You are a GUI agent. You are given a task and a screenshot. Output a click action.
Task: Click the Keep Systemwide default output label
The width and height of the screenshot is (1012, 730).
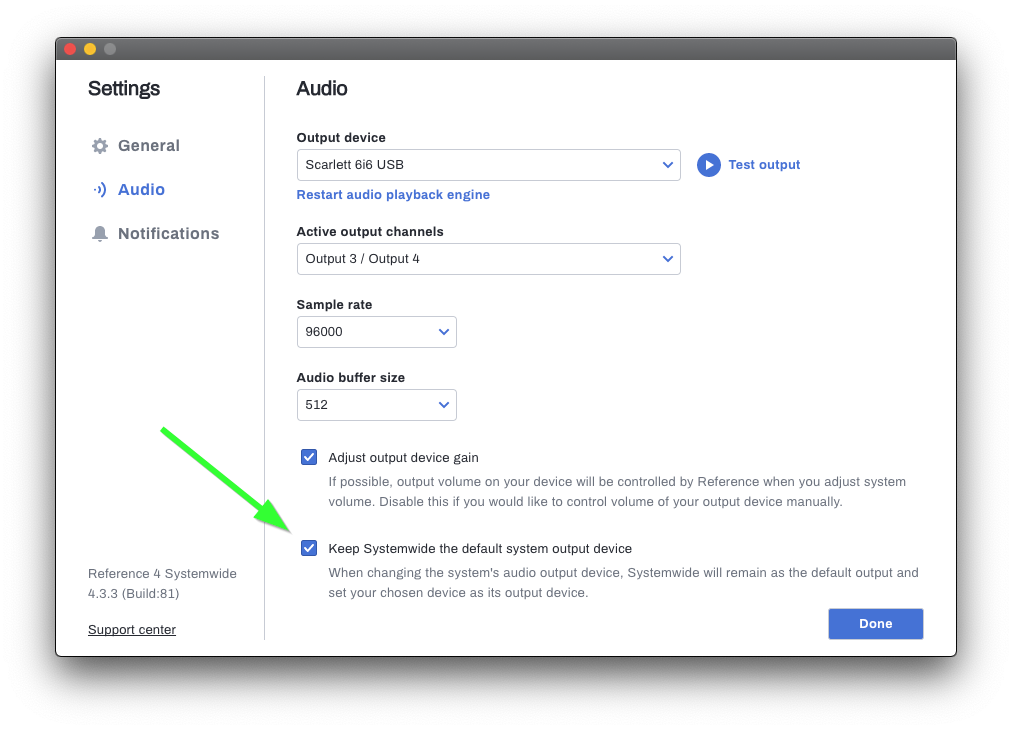(x=480, y=549)
